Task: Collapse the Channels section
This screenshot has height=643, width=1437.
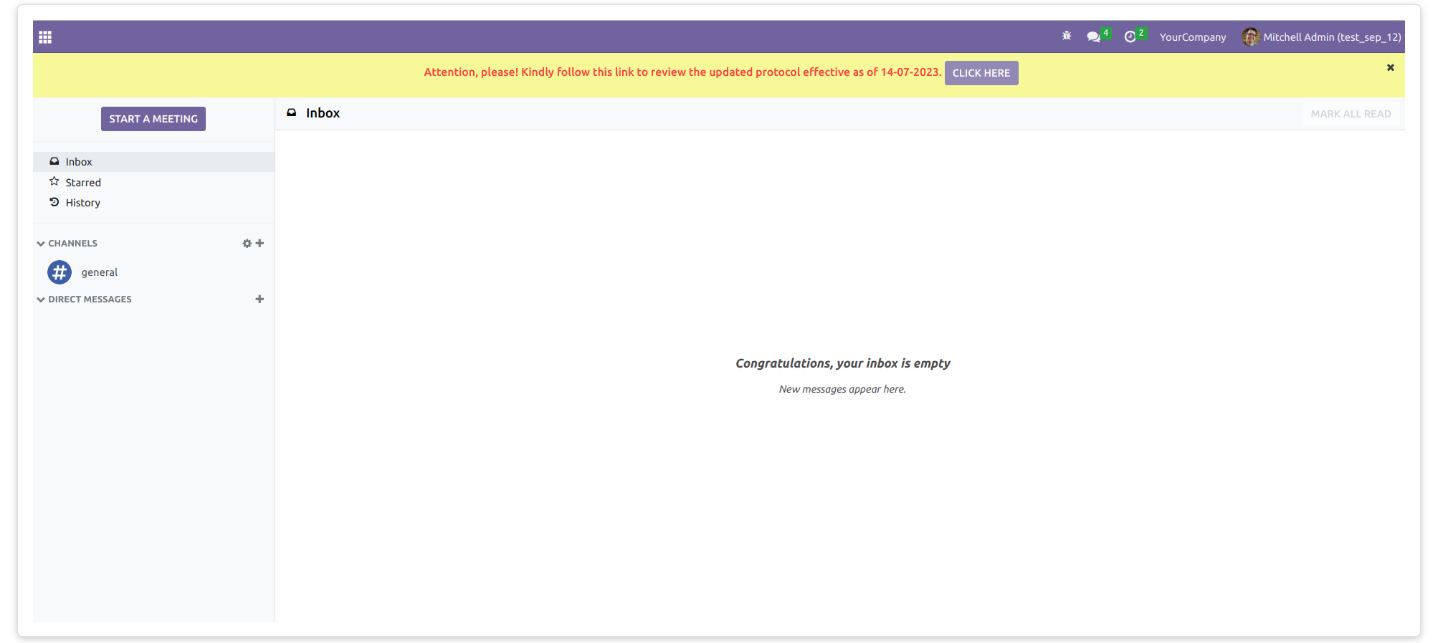Action: click(67, 243)
